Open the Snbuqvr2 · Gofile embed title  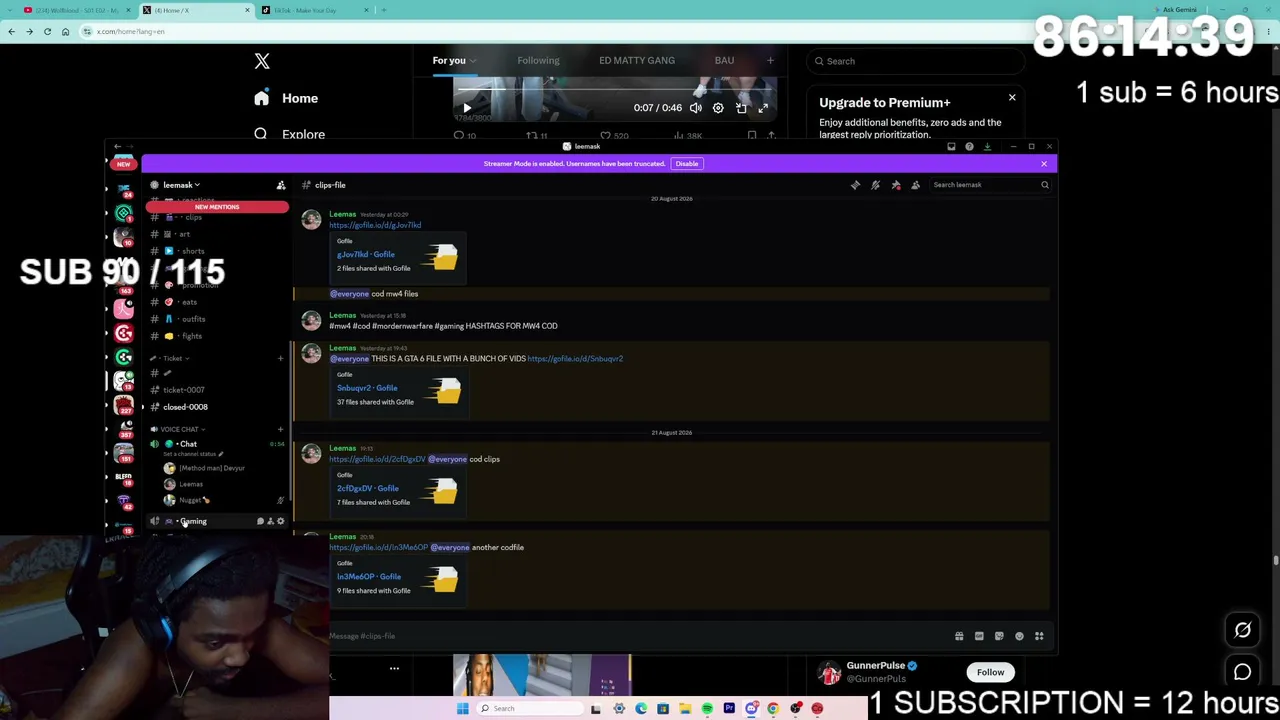(367, 388)
